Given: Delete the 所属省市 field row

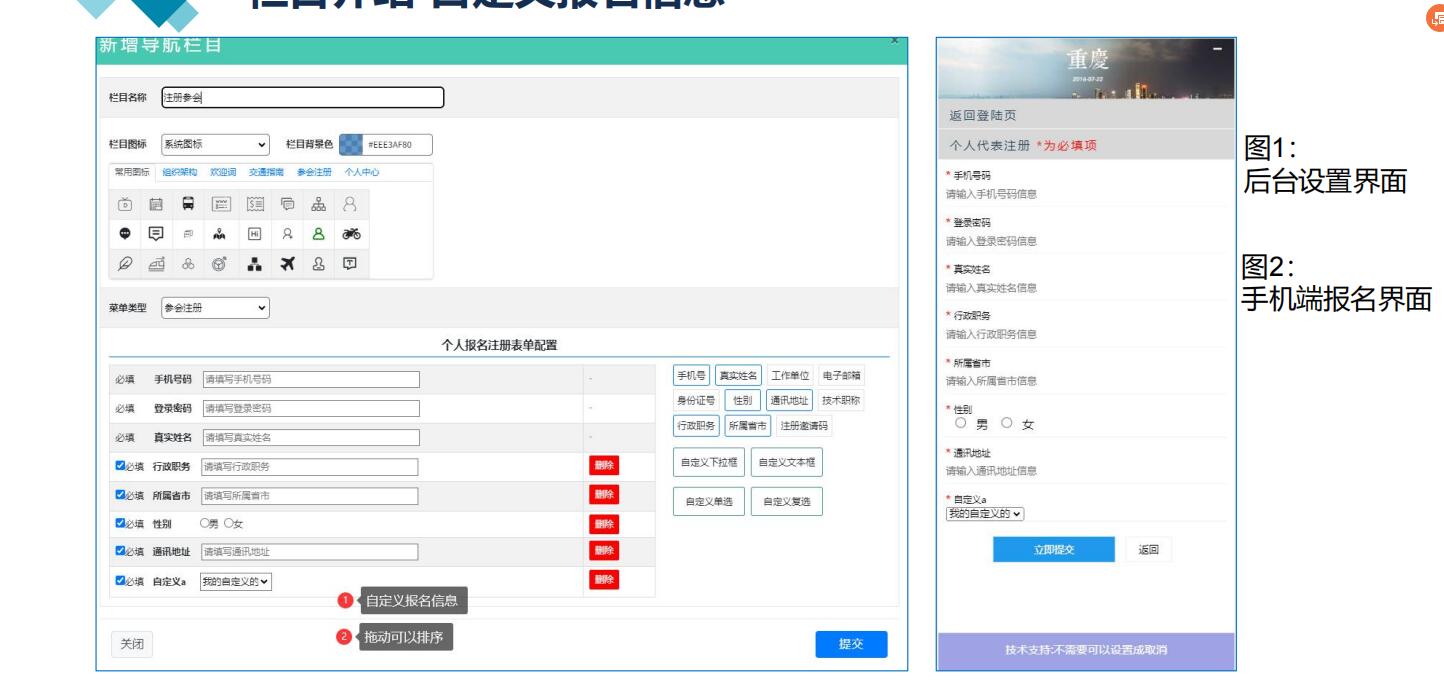Looking at the screenshot, I should click(604, 495).
